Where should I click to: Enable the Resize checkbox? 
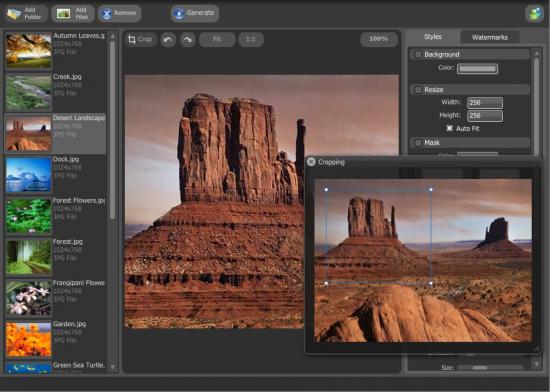pyautogui.click(x=418, y=90)
